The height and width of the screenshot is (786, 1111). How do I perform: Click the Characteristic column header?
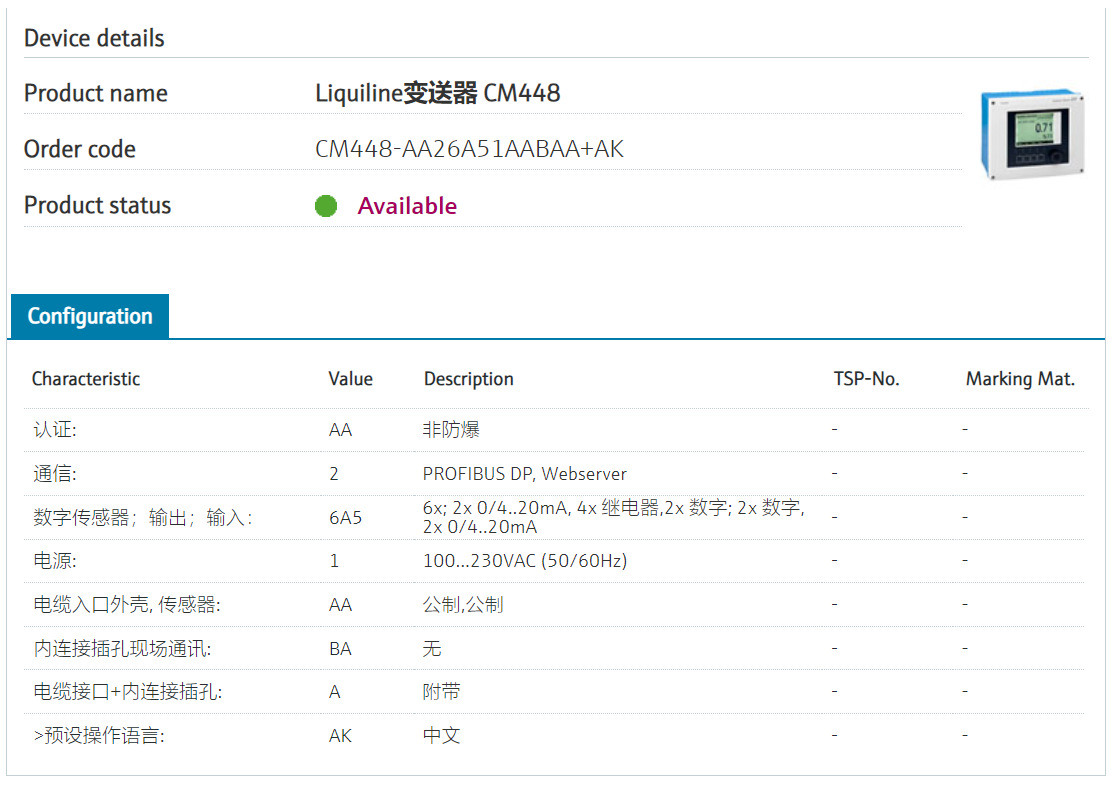[86, 379]
